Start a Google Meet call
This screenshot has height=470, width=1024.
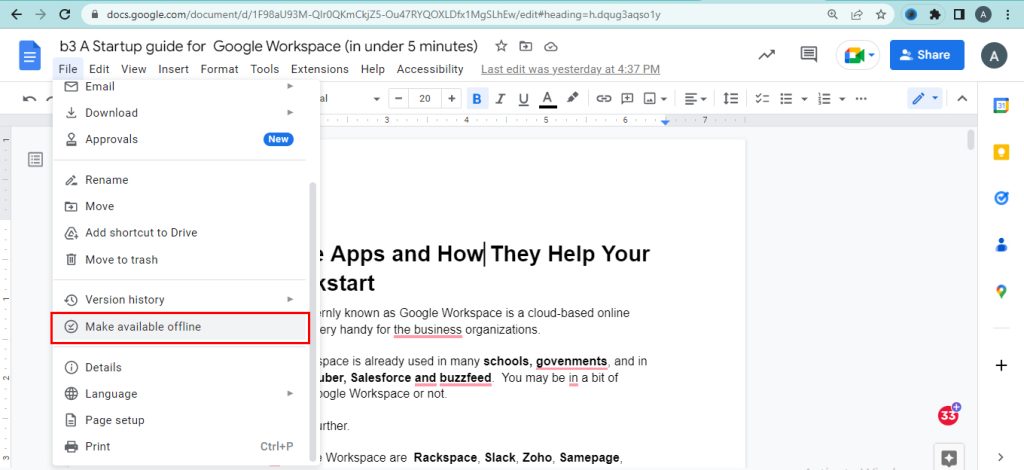pyautogui.click(x=858, y=55)
